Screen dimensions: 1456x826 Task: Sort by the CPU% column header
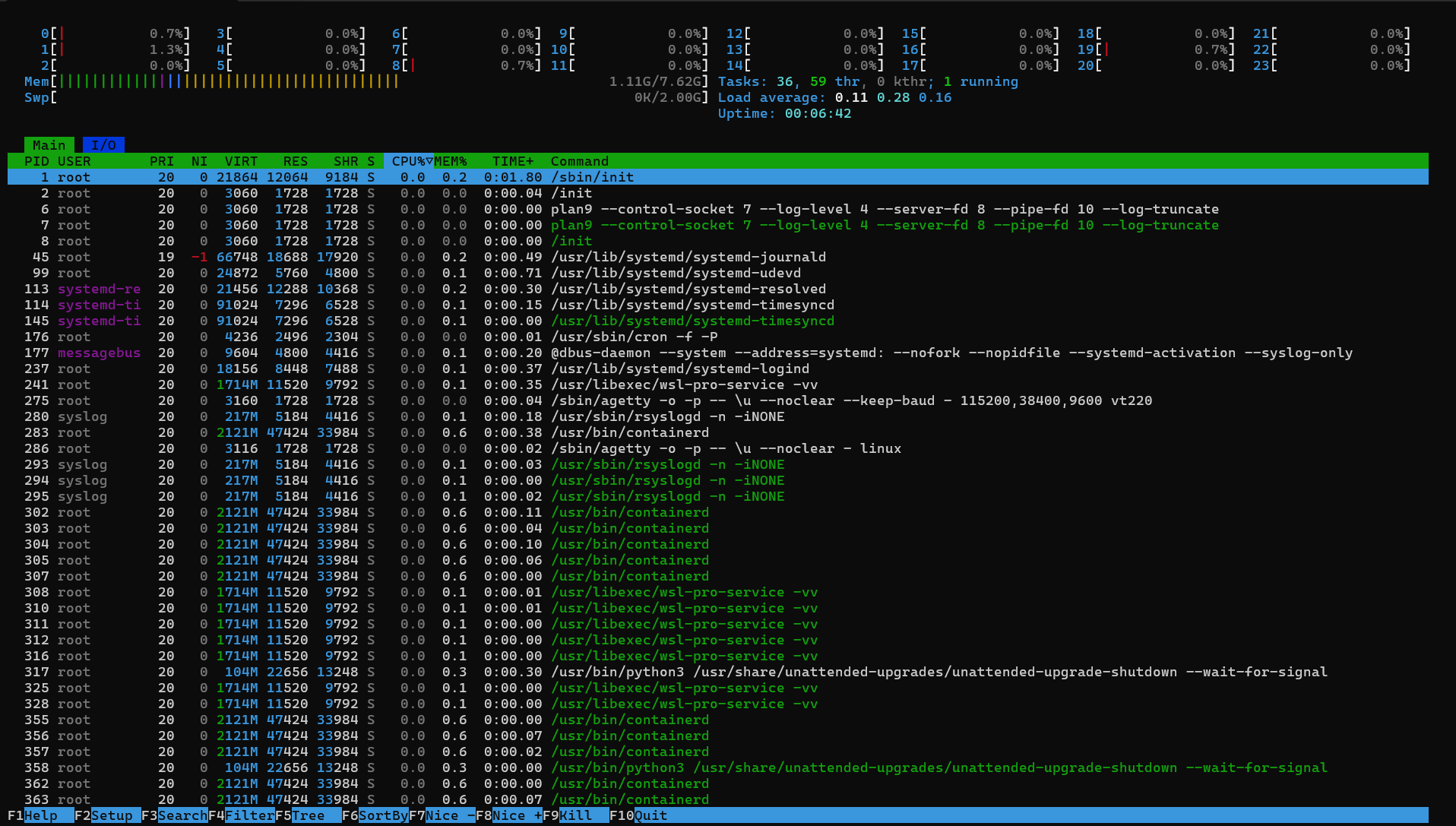[408, 161]
